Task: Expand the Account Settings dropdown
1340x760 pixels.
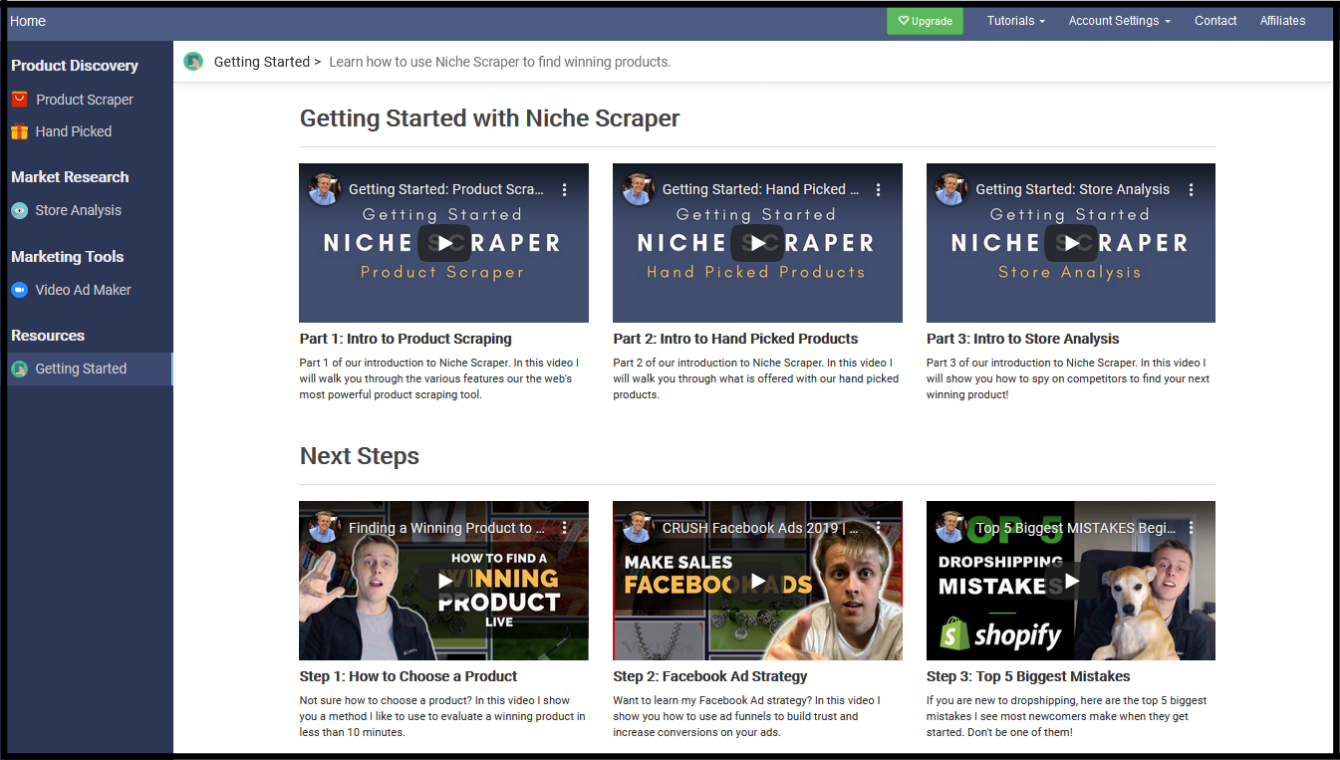Action: pos(1119,21)
